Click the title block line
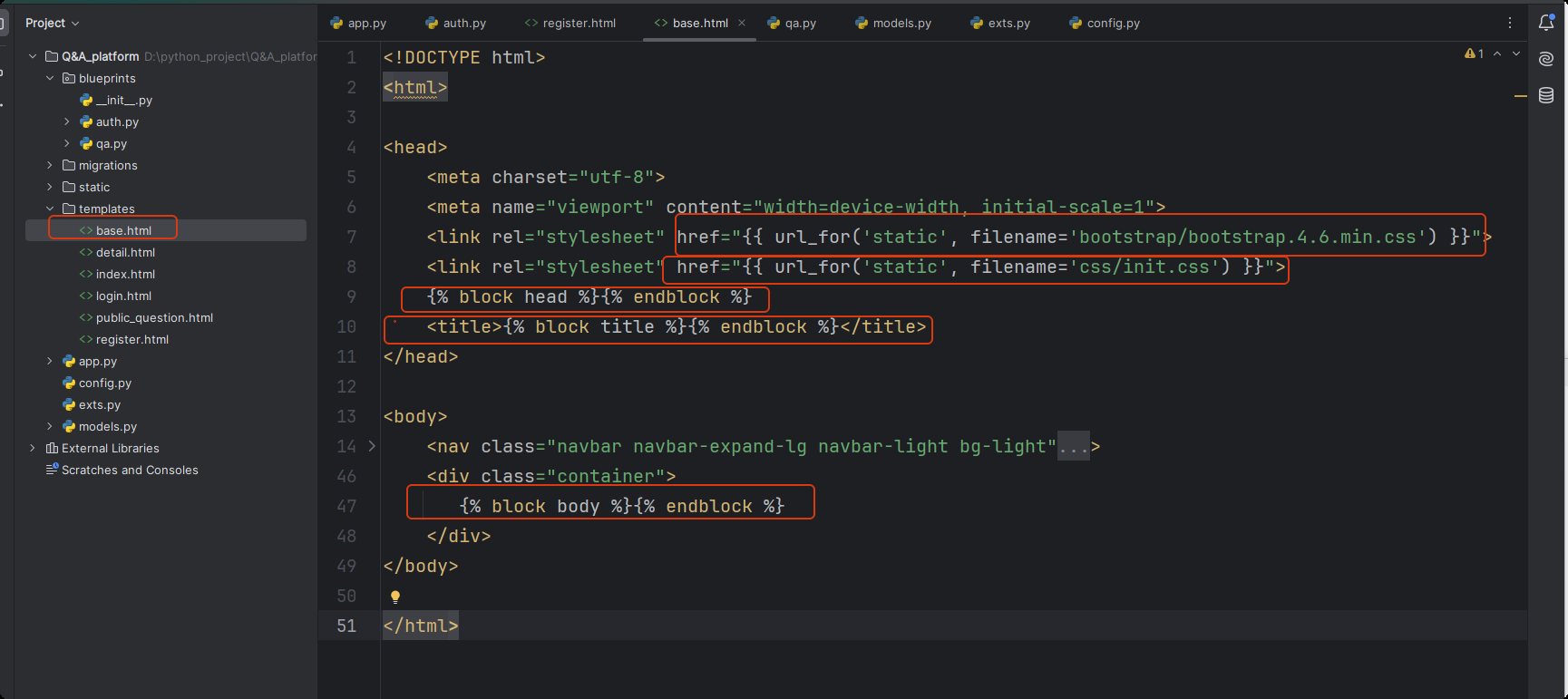The image size is (1568, 699). (x=677, y=326)
